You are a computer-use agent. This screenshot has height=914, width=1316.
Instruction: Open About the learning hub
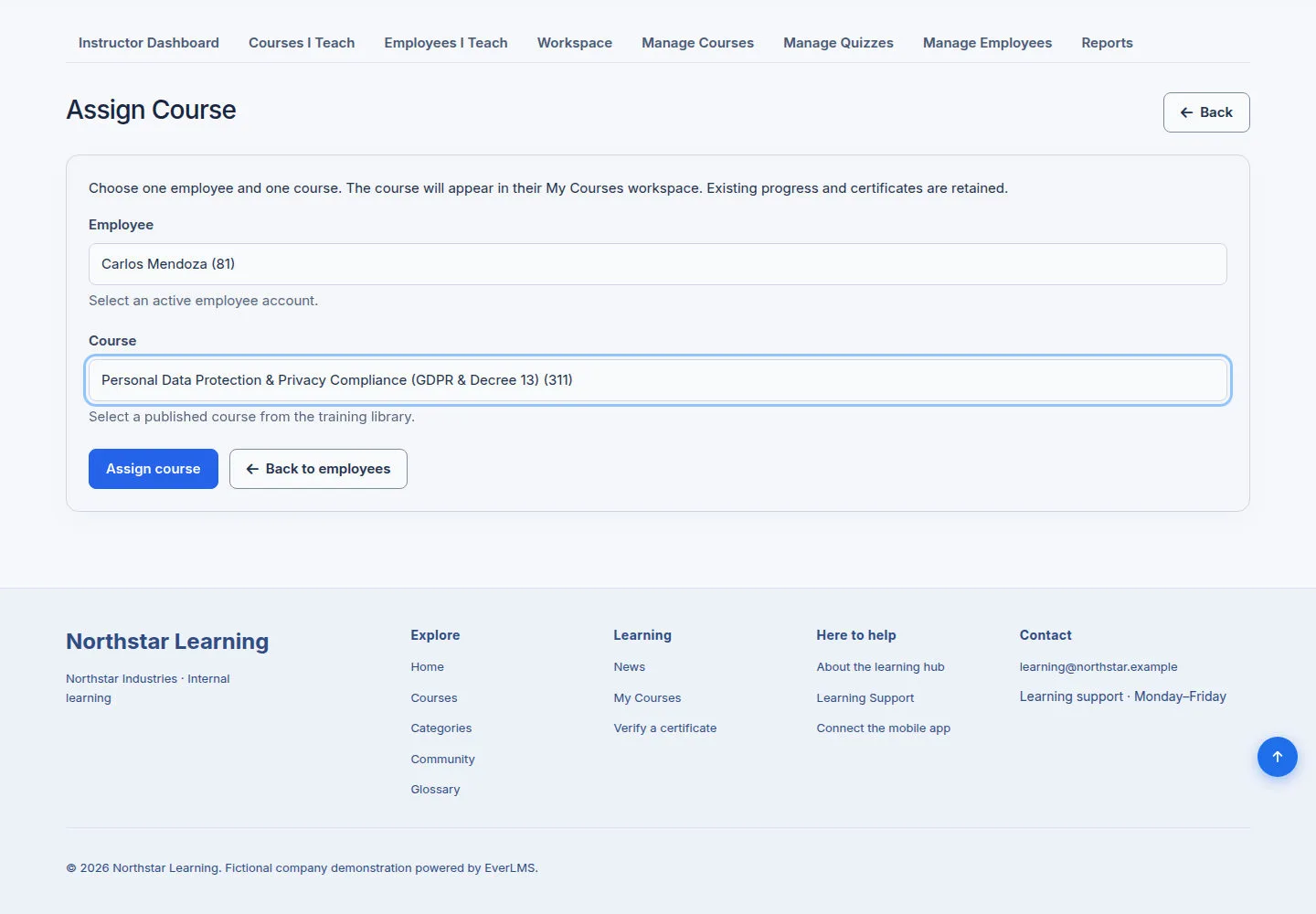coord(881,667)
